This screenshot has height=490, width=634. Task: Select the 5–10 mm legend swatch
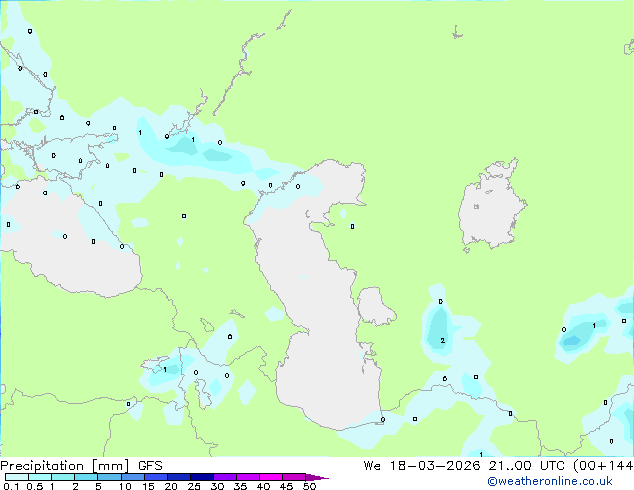(x=109, y=477)
